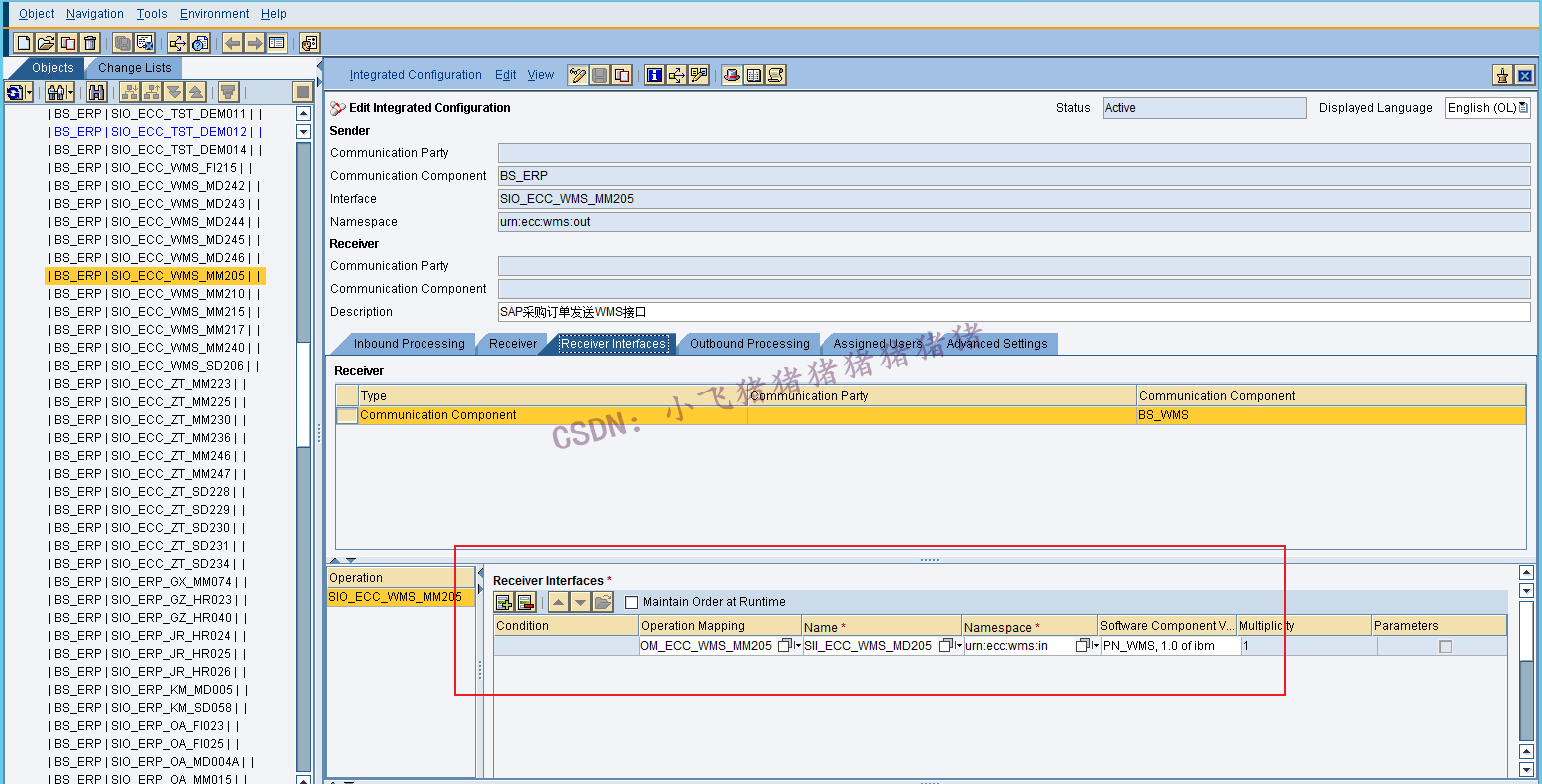The width and height of the screenshot is (1542, 784).
Task: Select tree item SIO_ERP_GX_MM074
Action: pyautogui.click(x=146, y=582)
